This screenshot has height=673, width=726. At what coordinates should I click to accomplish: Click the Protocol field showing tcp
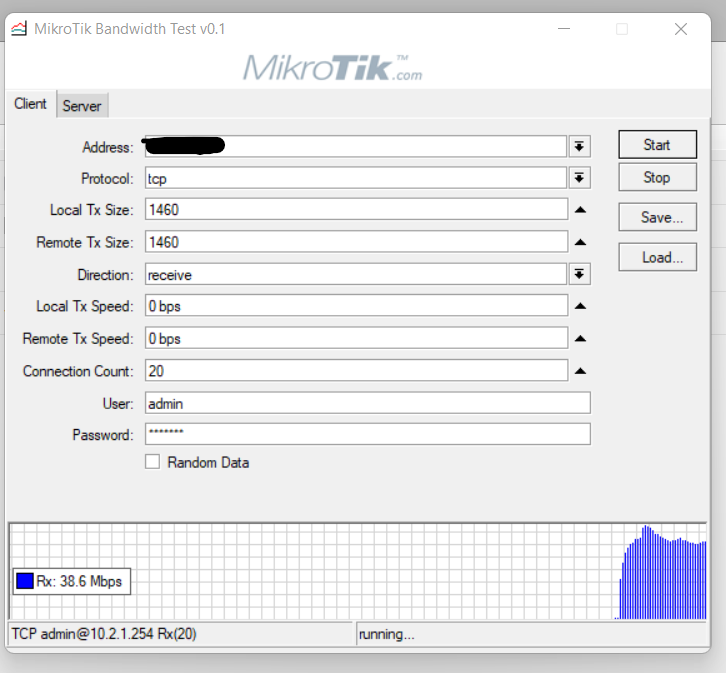click(x=356, y=178)
